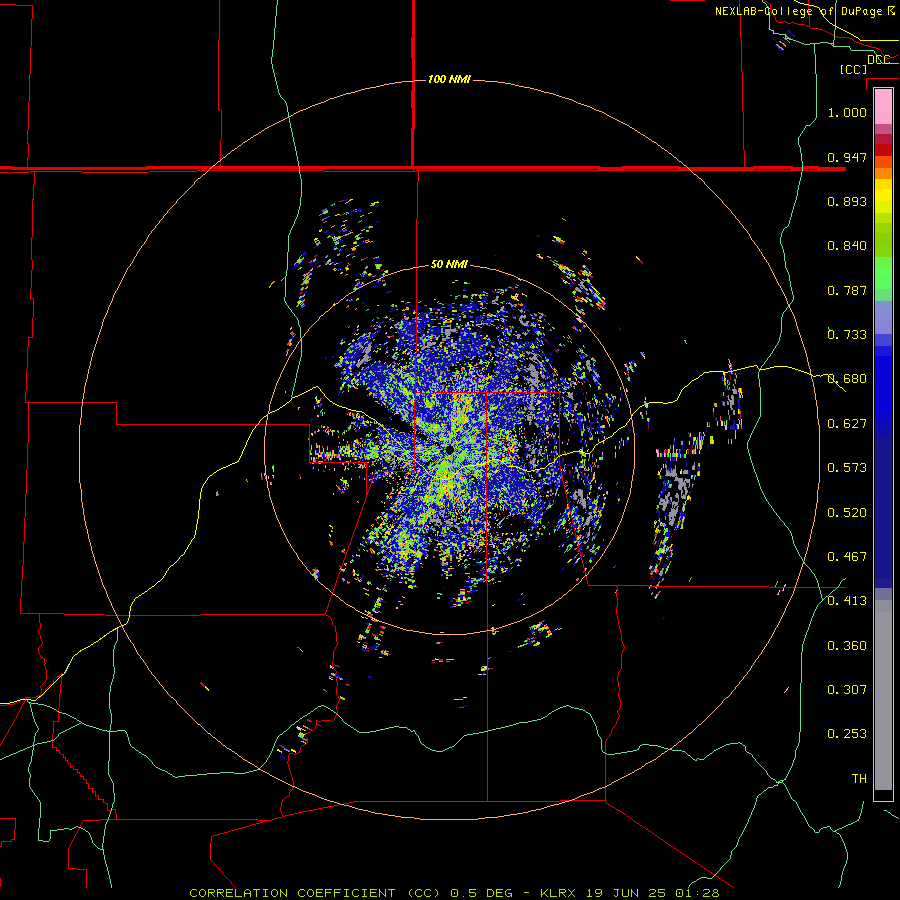Click the KLRX station identifier in caption
The width and height of the screenshot is (900, 900).
click(560, 893)
